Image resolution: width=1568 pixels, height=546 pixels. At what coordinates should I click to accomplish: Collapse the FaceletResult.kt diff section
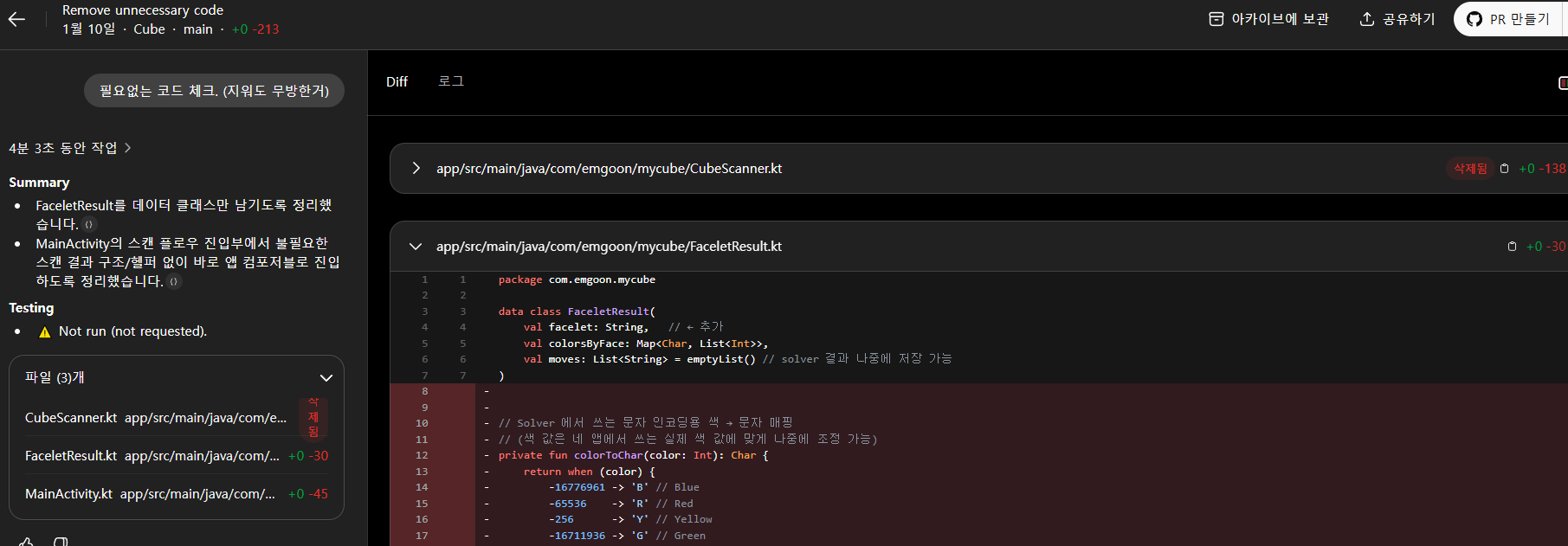(416, 247)
